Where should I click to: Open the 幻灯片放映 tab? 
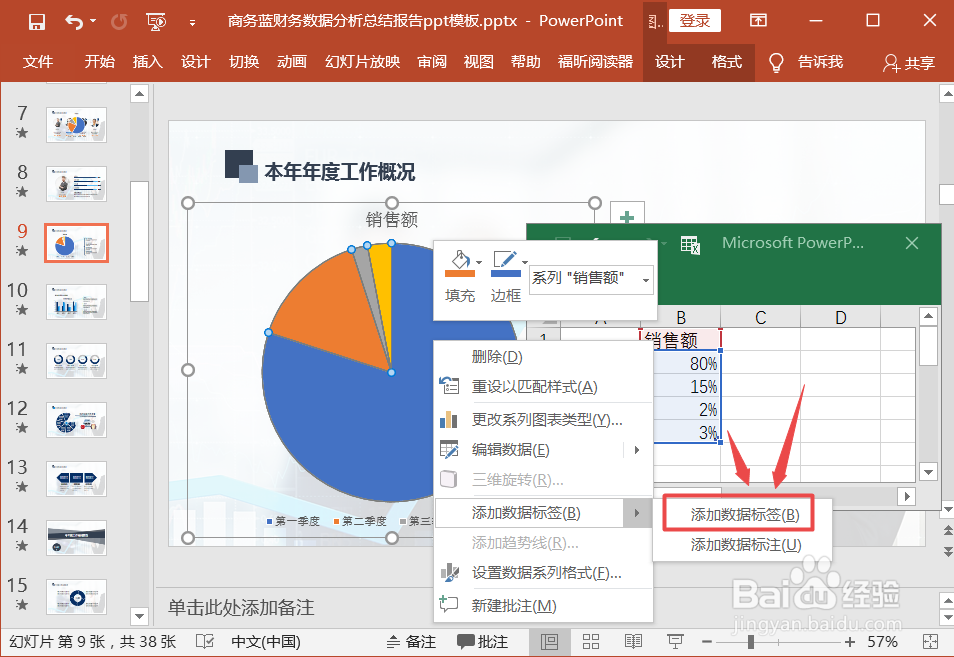(x=363, y=61)
